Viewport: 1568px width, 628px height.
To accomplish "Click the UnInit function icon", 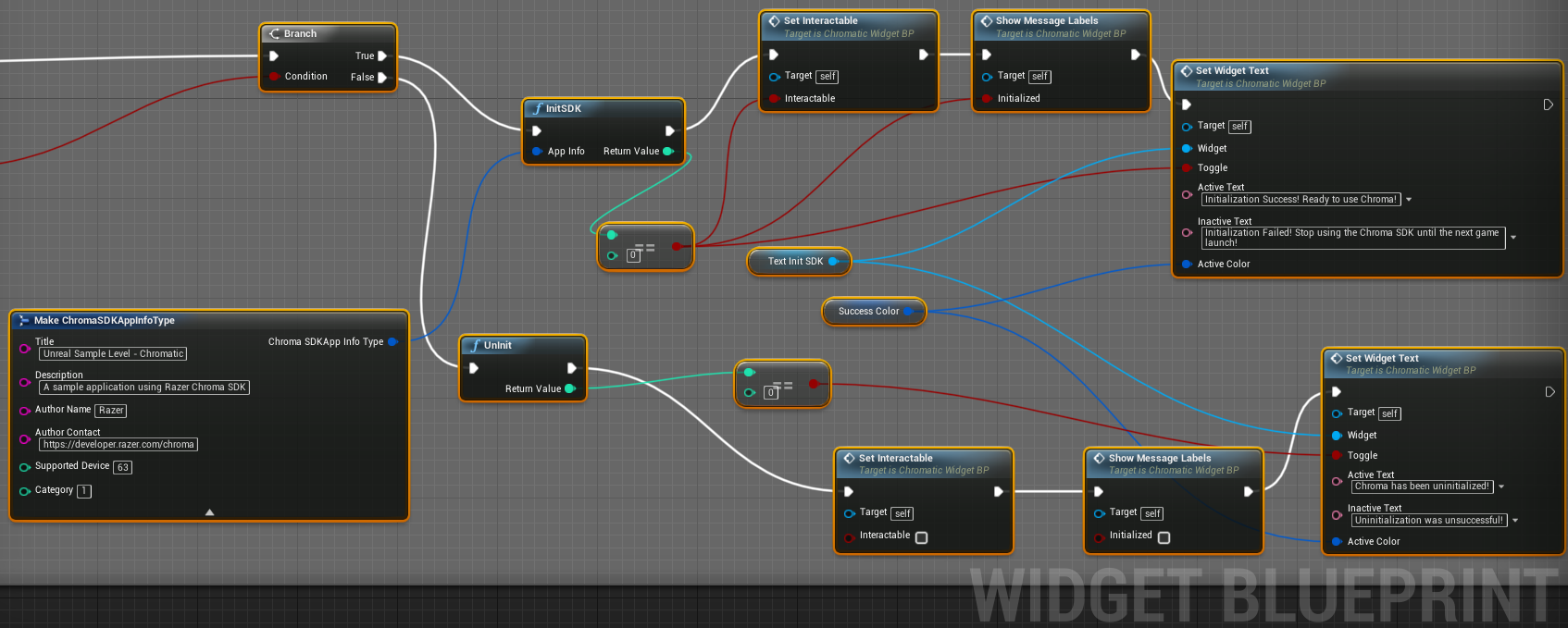I will [x=475, y=345].
